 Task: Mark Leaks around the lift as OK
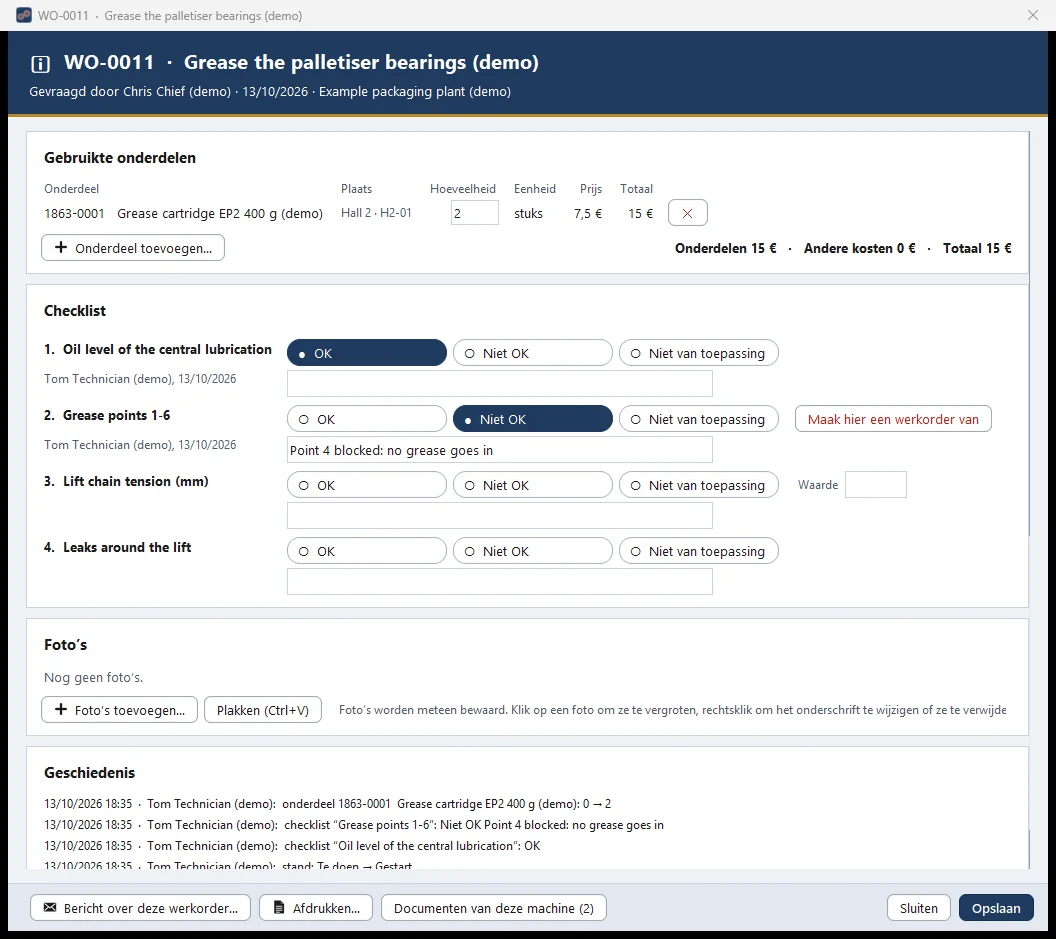pos(367,551)
